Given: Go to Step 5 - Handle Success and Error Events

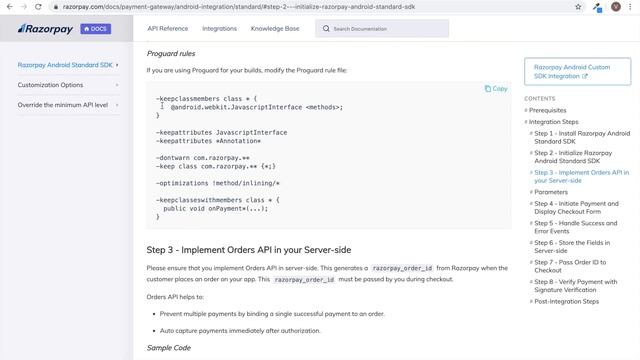Looking at the screenshot, I should (576, 227).
